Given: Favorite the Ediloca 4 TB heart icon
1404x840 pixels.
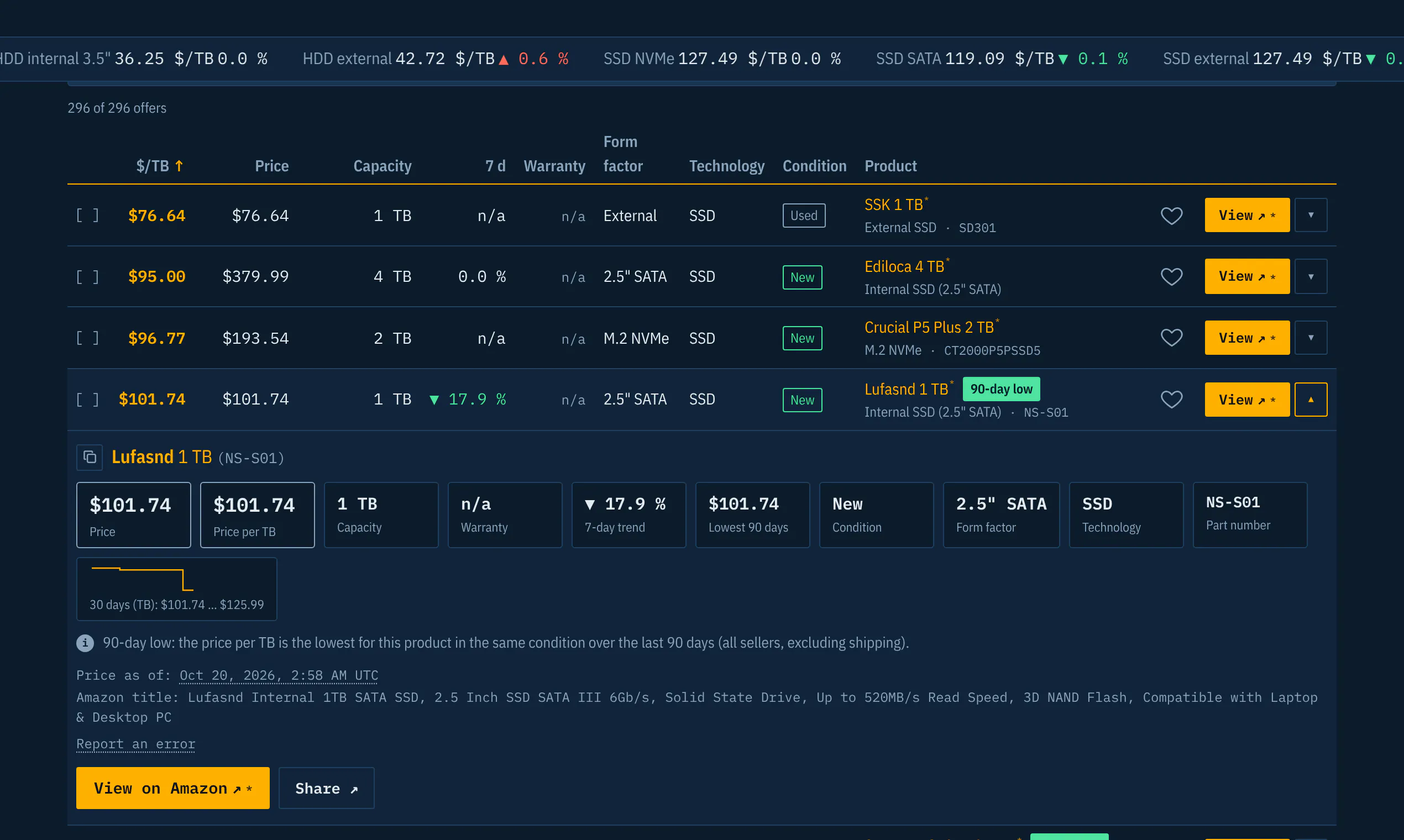Looking at the screenshot, I should (x=1171, y=277).
